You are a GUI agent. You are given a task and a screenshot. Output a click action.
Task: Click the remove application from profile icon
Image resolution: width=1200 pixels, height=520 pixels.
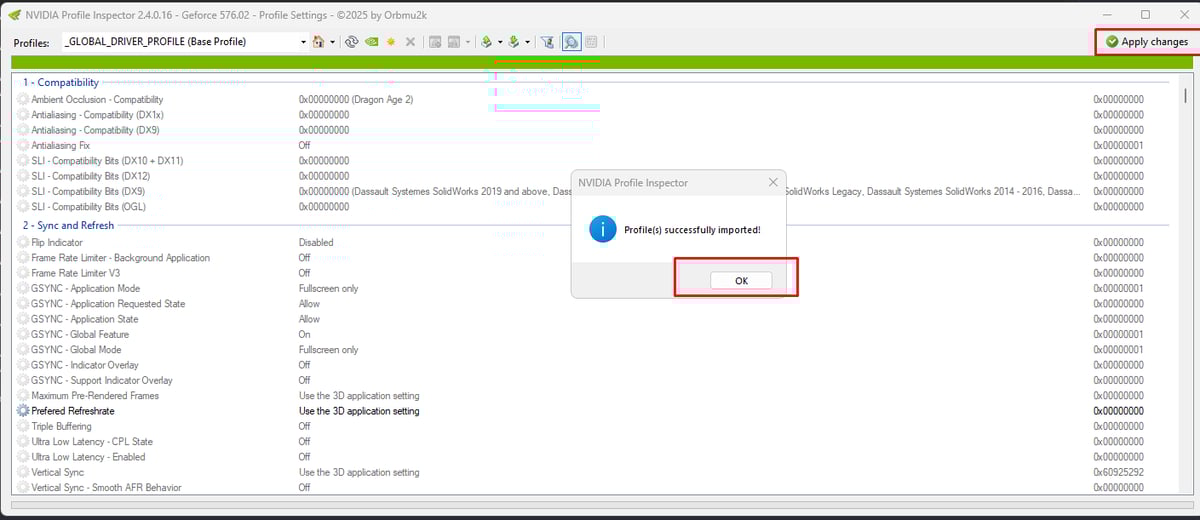454,42
